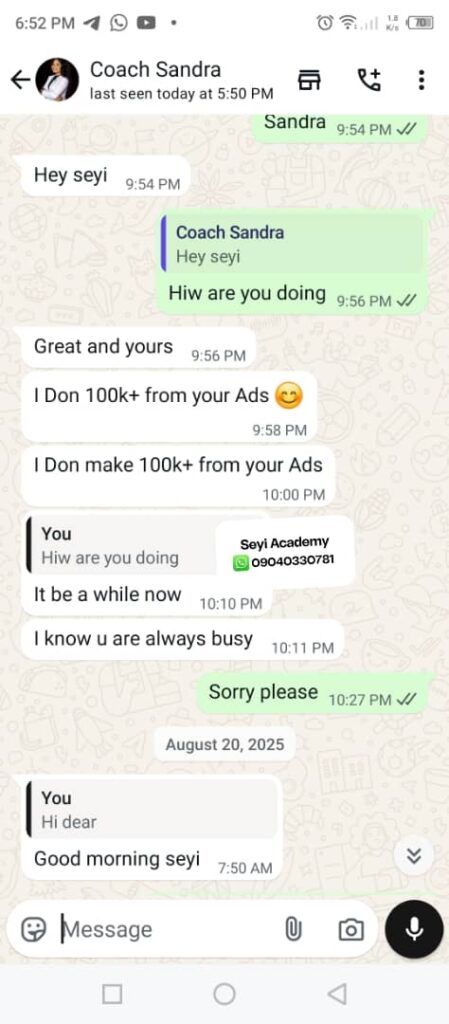Tap Android home circle navigation button

(224, 994)
